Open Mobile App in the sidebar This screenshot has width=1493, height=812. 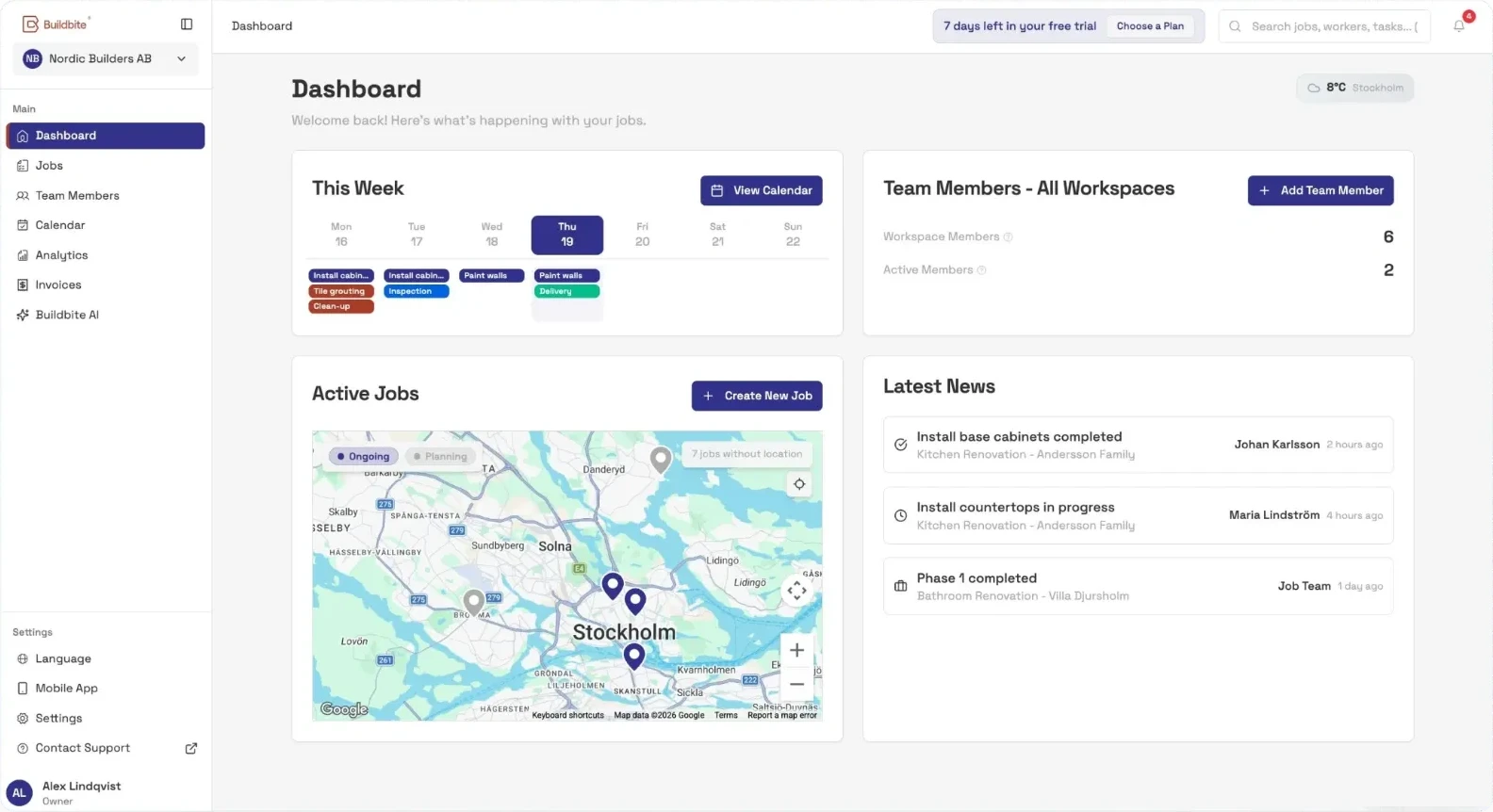(106, 689)
